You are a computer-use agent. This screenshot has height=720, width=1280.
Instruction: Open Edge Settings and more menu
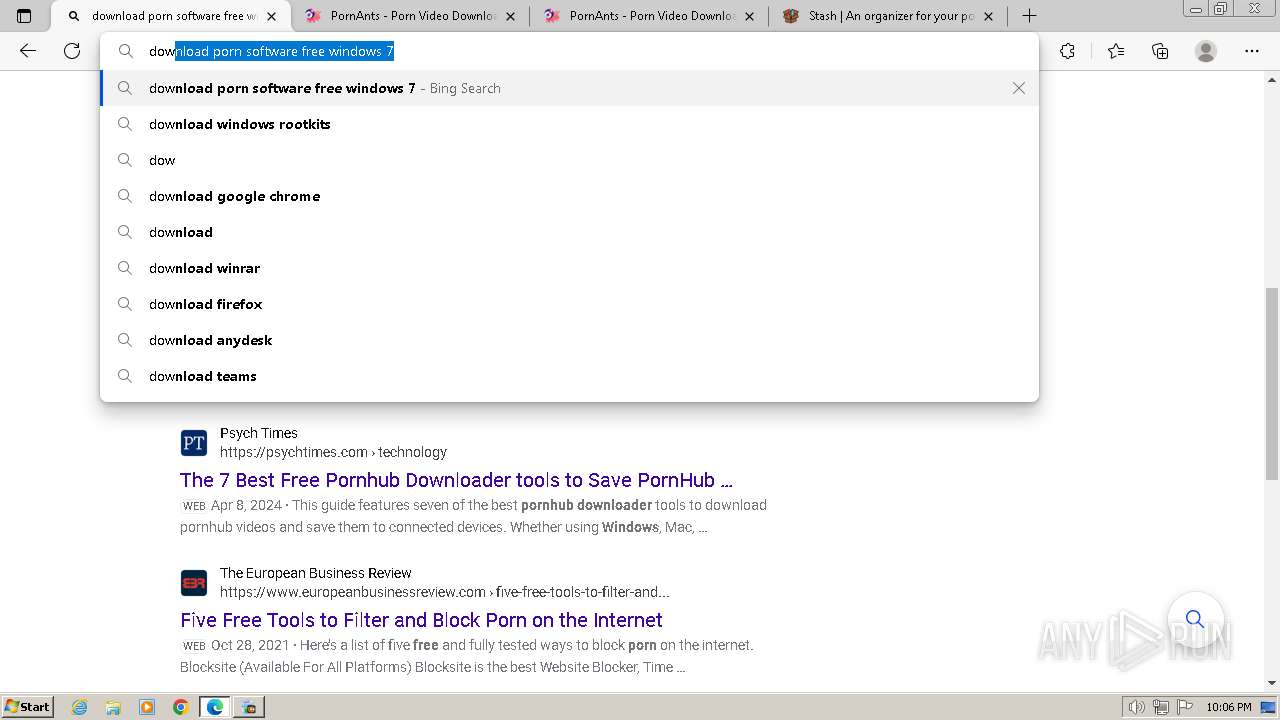coord(1252,51)
